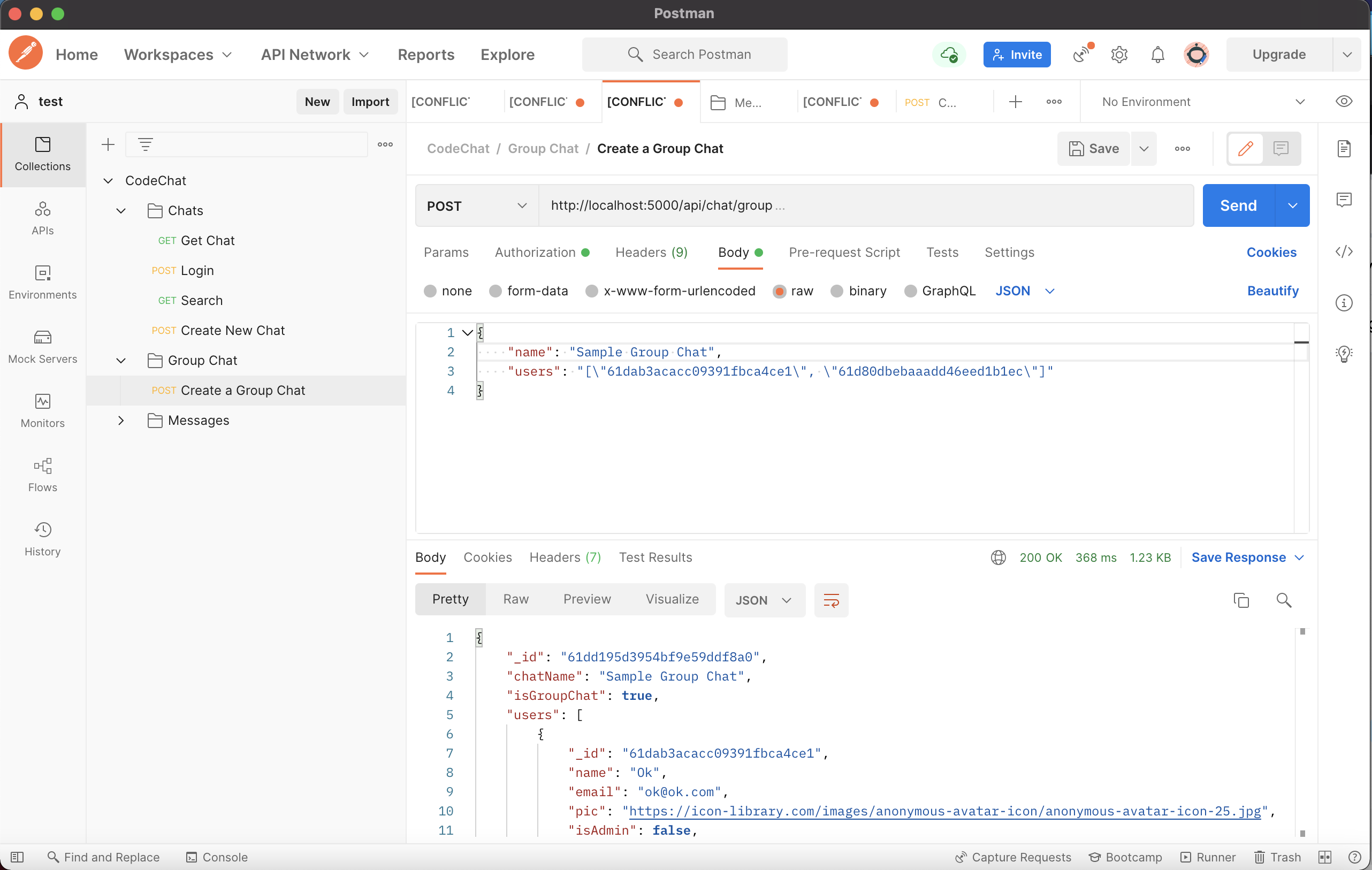Collapse the Group Chat folder
1372x870 pixels.
pos(121,360)
